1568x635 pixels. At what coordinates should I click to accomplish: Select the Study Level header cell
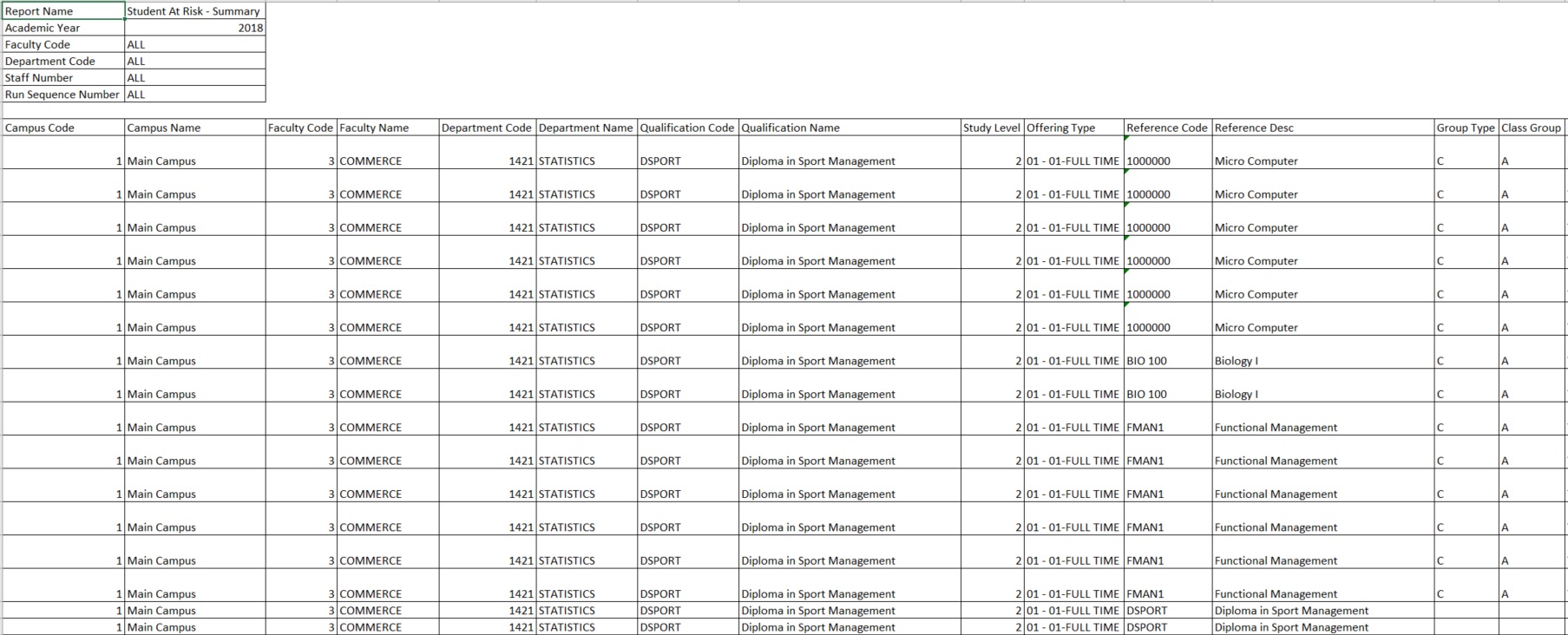pyautogui.click(x=992, y=128)
